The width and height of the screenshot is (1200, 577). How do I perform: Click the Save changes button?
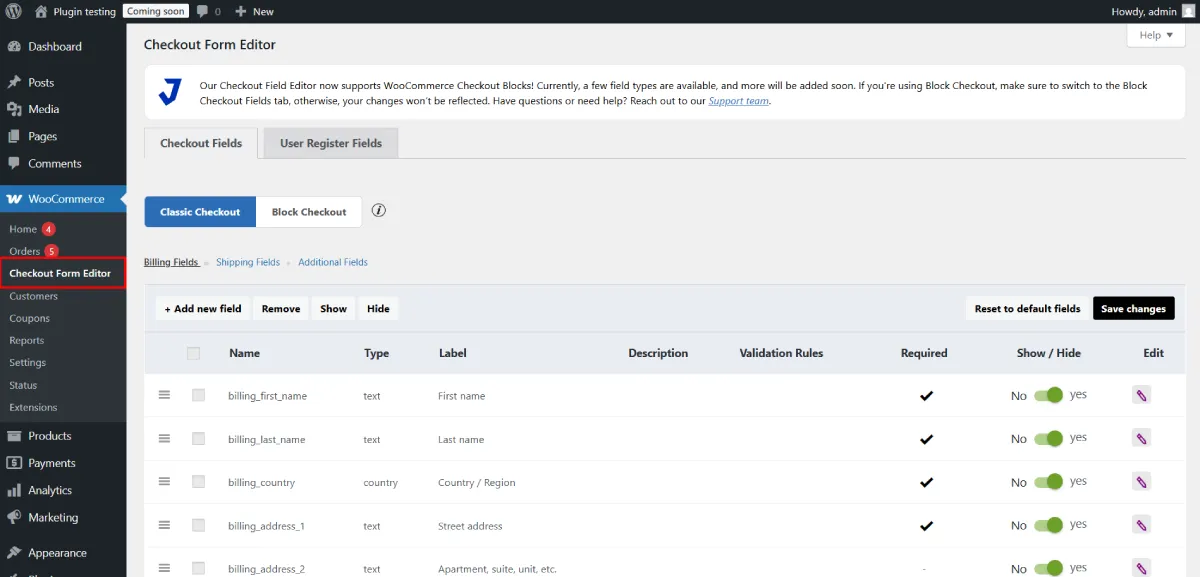[1133, 309]
